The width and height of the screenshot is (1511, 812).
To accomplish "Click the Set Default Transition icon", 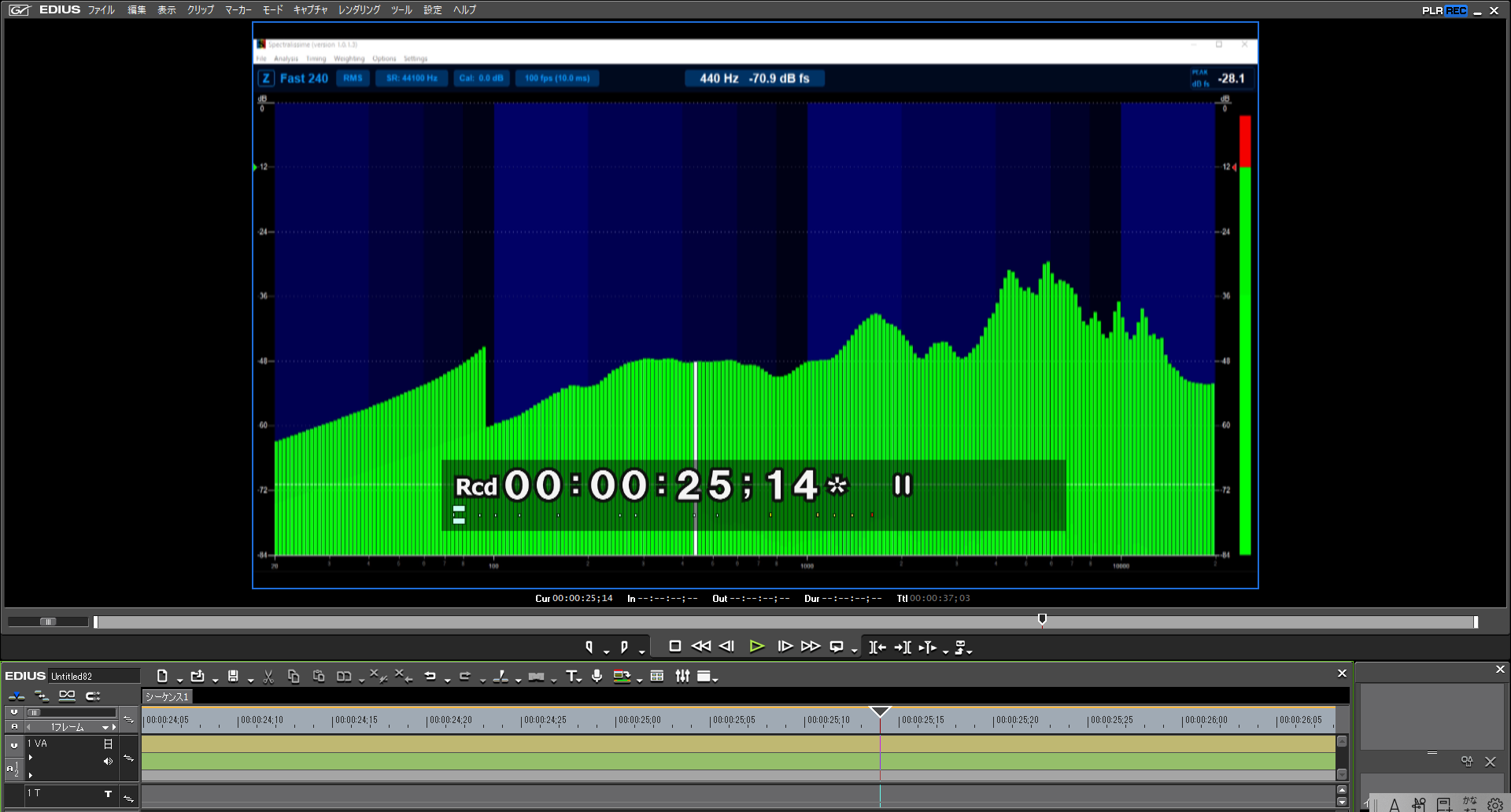I will tap(536, 676).
